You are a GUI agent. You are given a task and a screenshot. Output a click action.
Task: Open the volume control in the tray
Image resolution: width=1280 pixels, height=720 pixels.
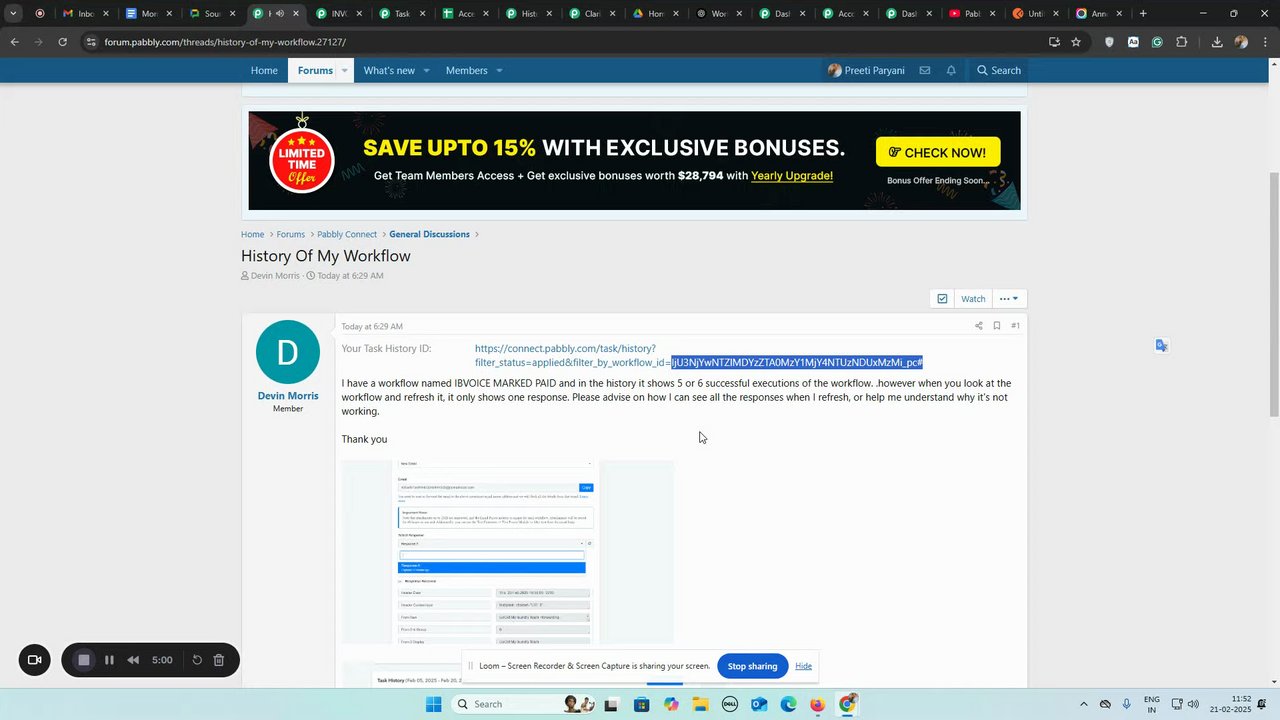pyautogui.click(x=1193, y=704)
